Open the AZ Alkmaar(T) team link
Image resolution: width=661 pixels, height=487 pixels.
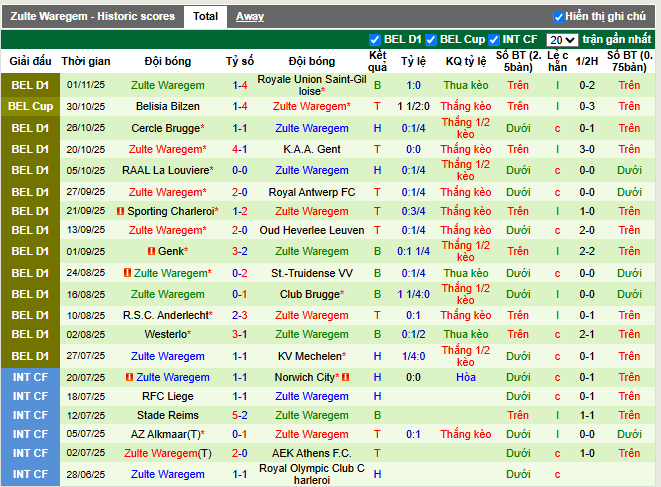(x=166, y=434)
